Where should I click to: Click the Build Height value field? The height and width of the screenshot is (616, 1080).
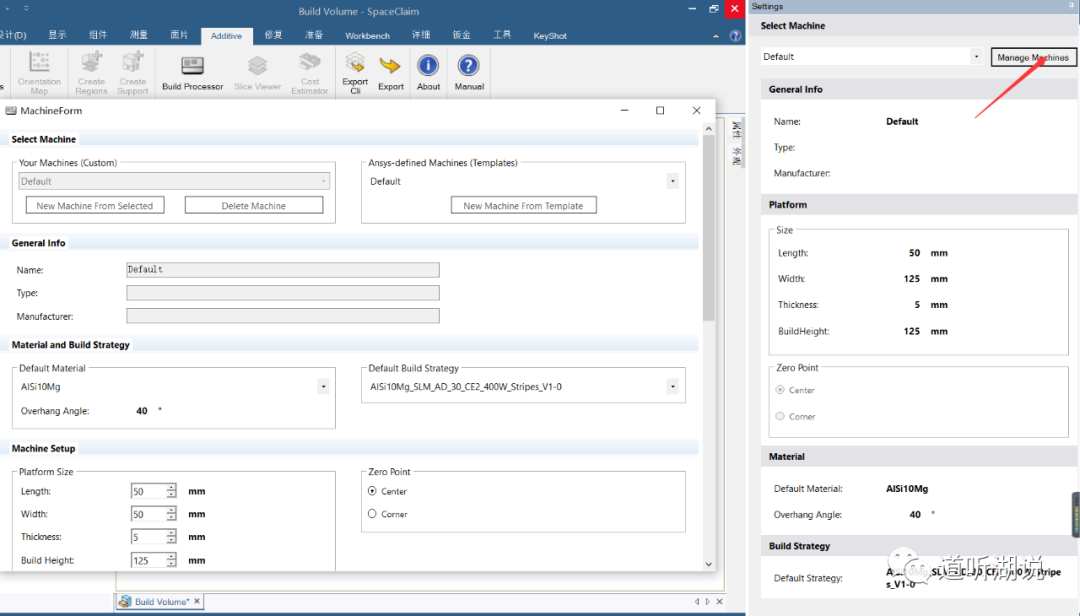click(x=148, y=560)
